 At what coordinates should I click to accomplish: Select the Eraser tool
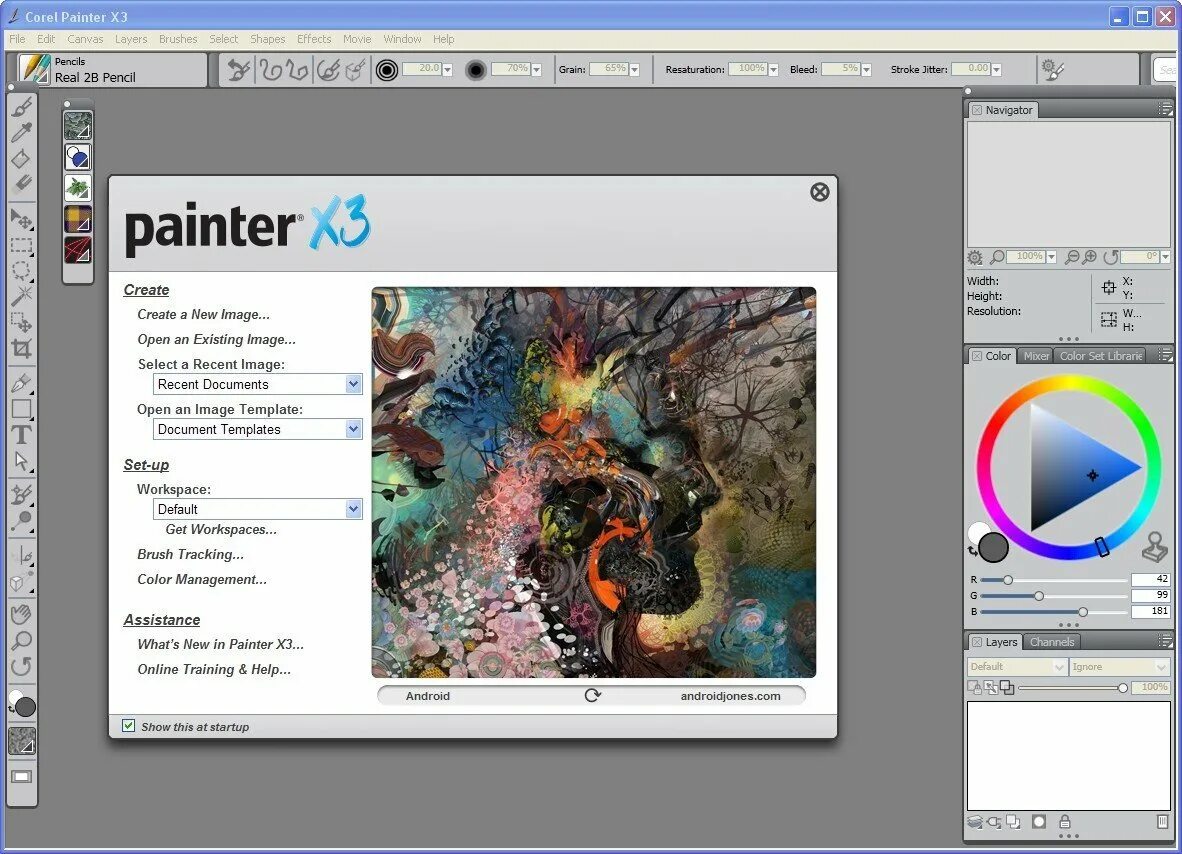(x=21, y=183)
